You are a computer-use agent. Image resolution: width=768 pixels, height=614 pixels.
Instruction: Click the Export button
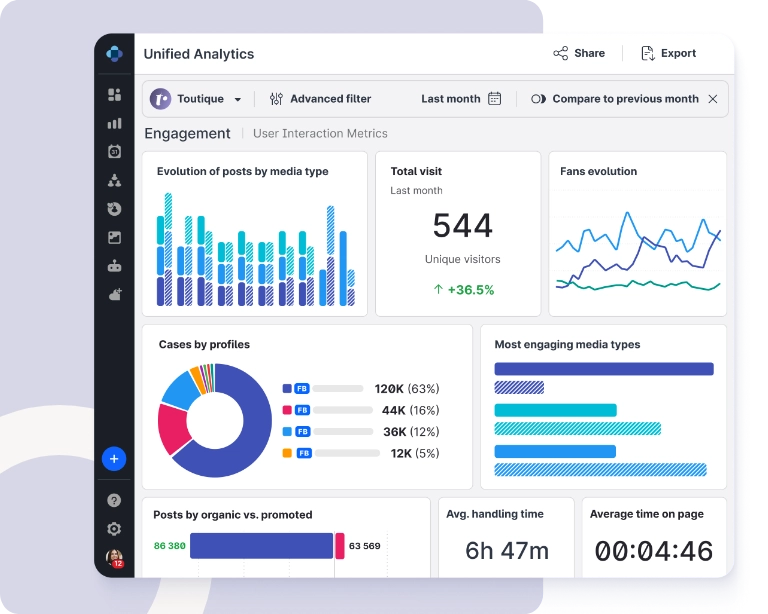pyautogui.click(x=668, y=53)
